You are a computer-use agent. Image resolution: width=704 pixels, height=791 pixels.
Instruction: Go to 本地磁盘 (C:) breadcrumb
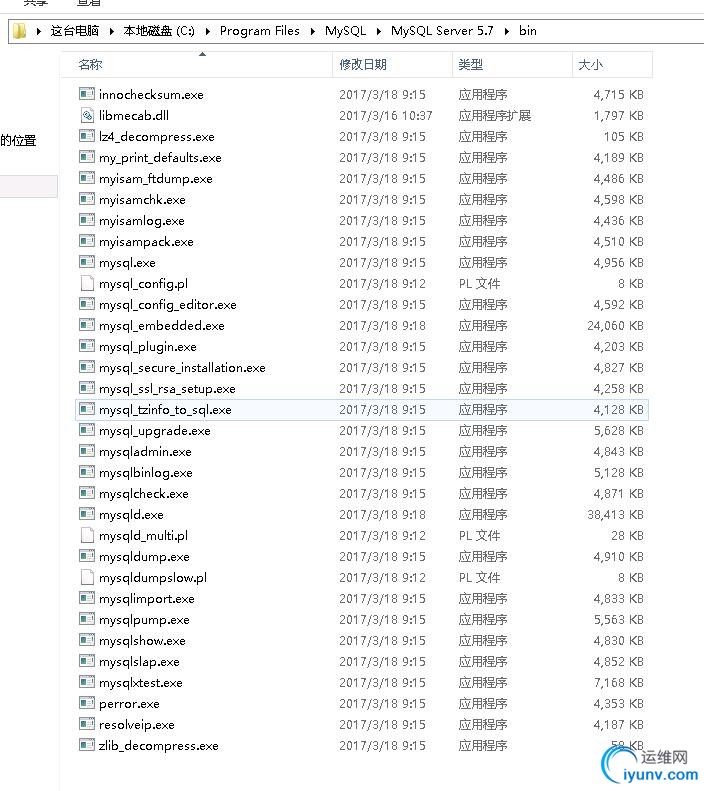159,31
